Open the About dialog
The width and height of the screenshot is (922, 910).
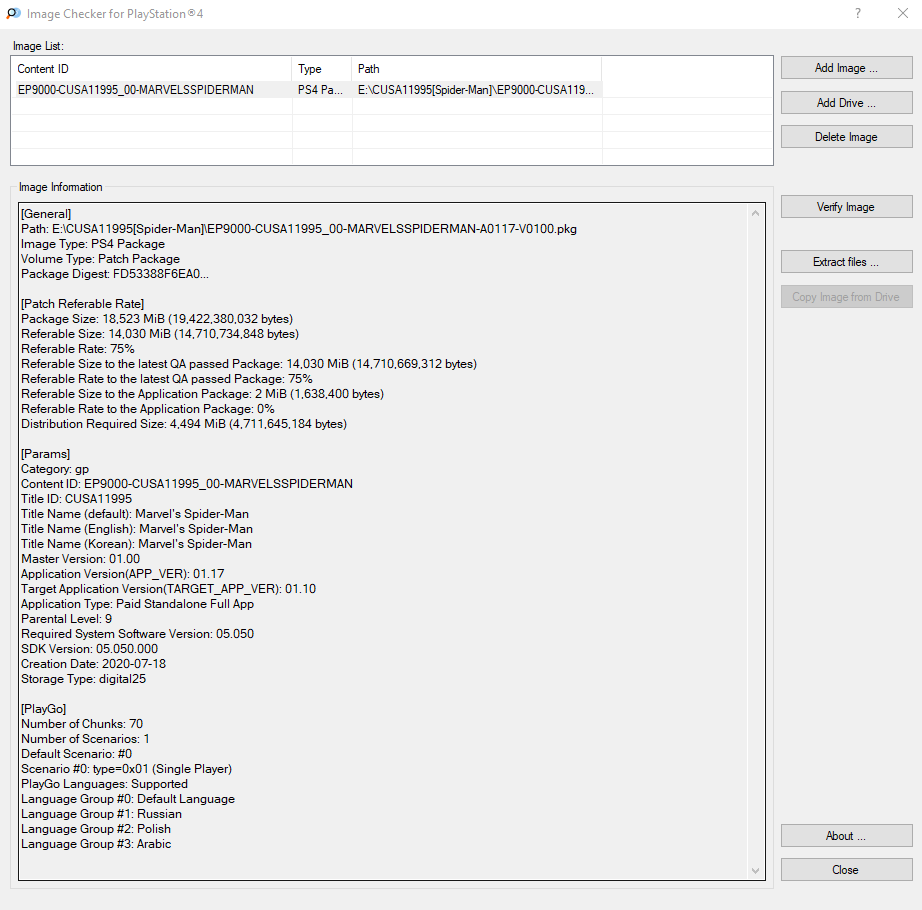[x=846, y=836]
